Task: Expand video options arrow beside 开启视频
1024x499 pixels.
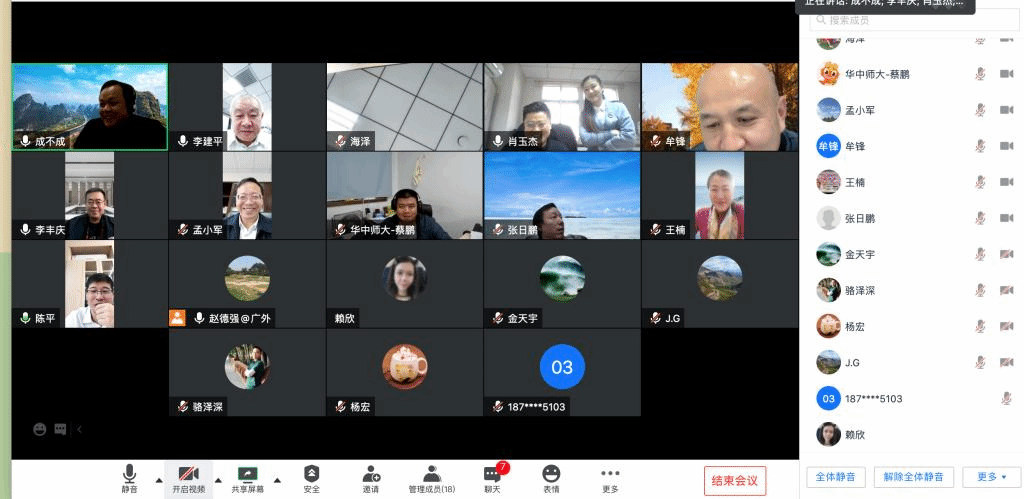Action: (x=218, y=479)
